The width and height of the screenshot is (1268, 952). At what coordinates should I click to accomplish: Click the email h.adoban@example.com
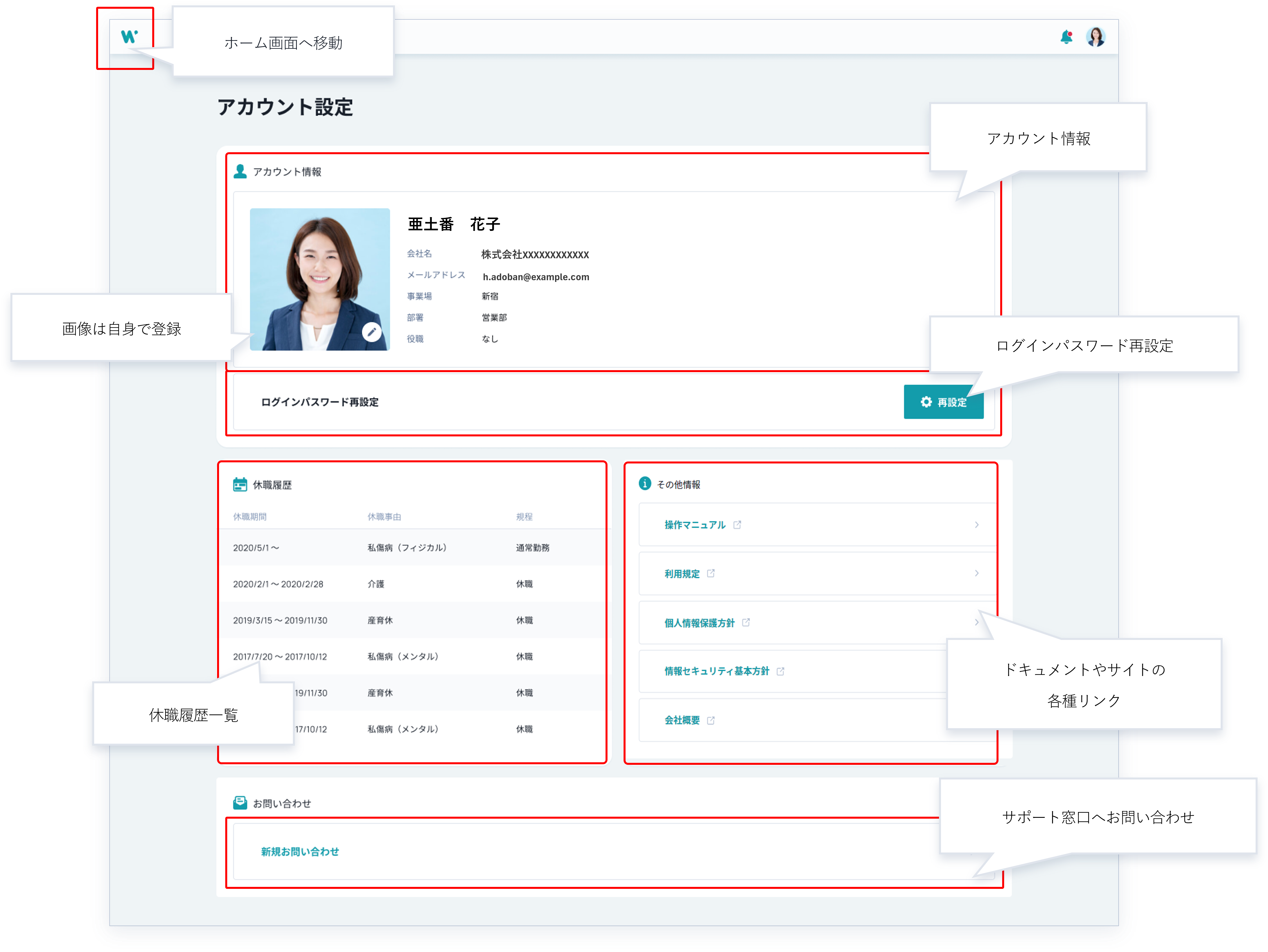pyautogui.click(x=536, y=277)
